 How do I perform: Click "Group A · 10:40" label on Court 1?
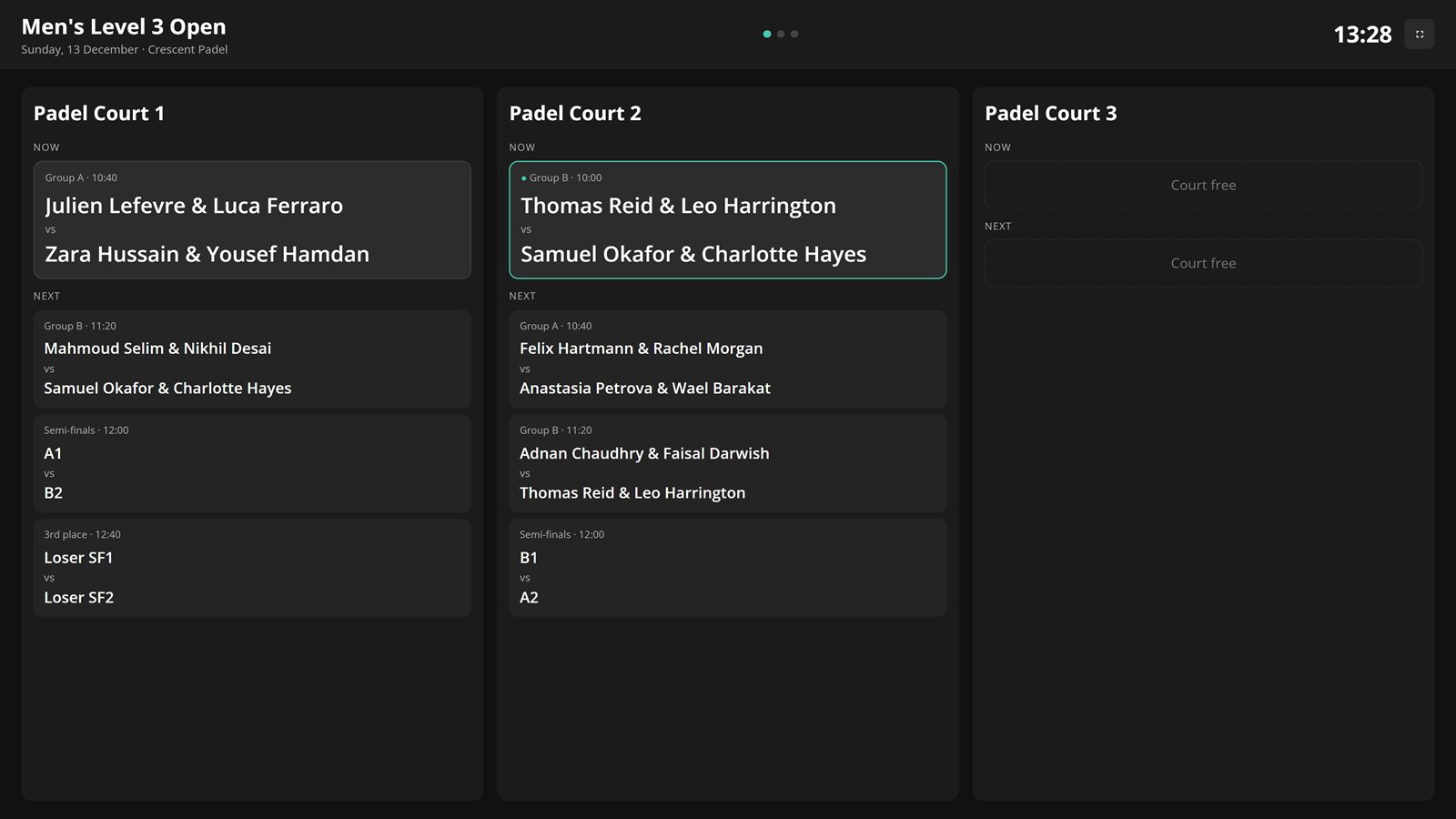[x=81, y=178]
